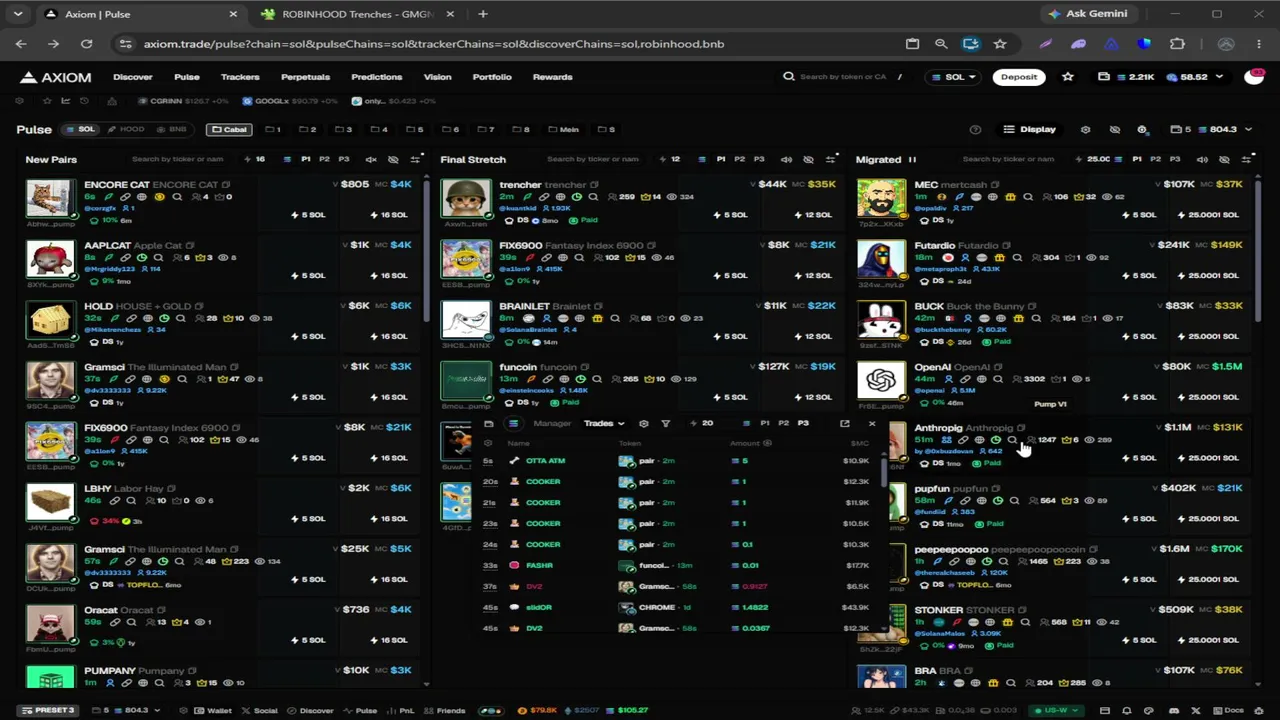Open Pulse help question mark icon

point(975,129)
